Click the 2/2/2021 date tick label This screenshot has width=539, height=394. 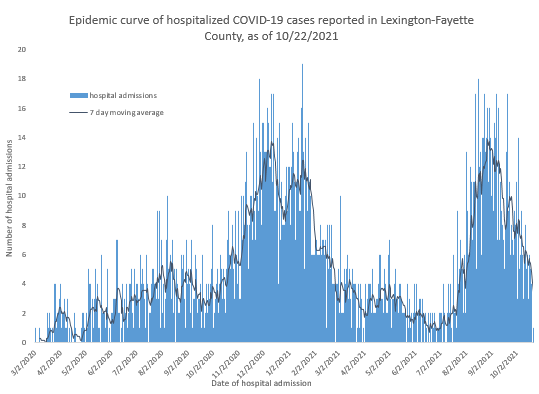tap(303, 362)
